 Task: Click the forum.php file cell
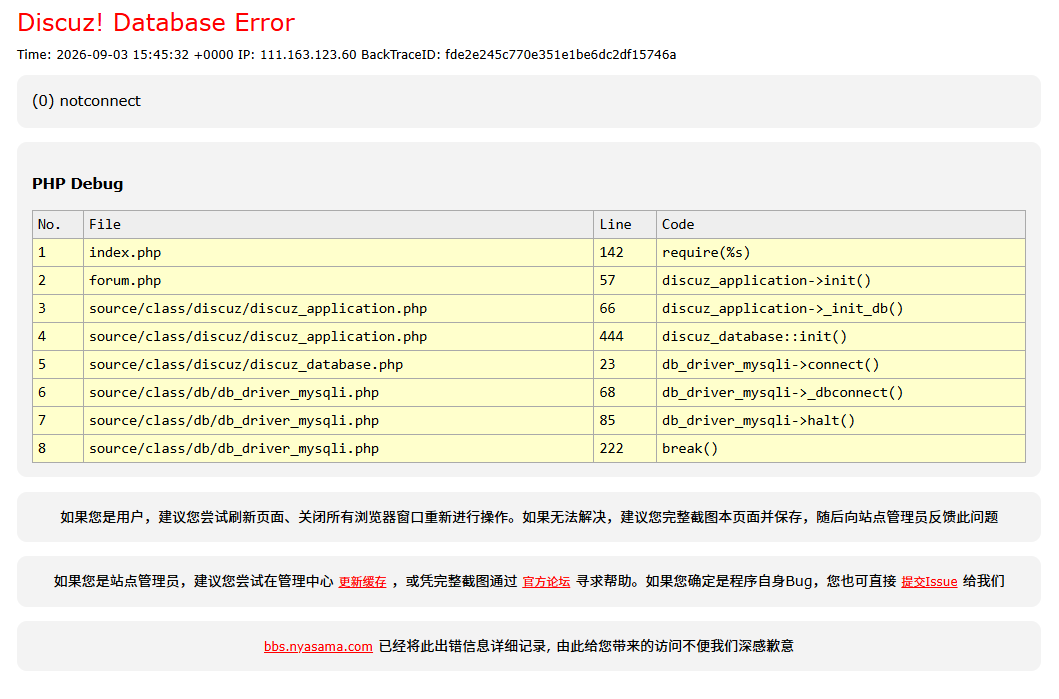[x=338, y=280]
